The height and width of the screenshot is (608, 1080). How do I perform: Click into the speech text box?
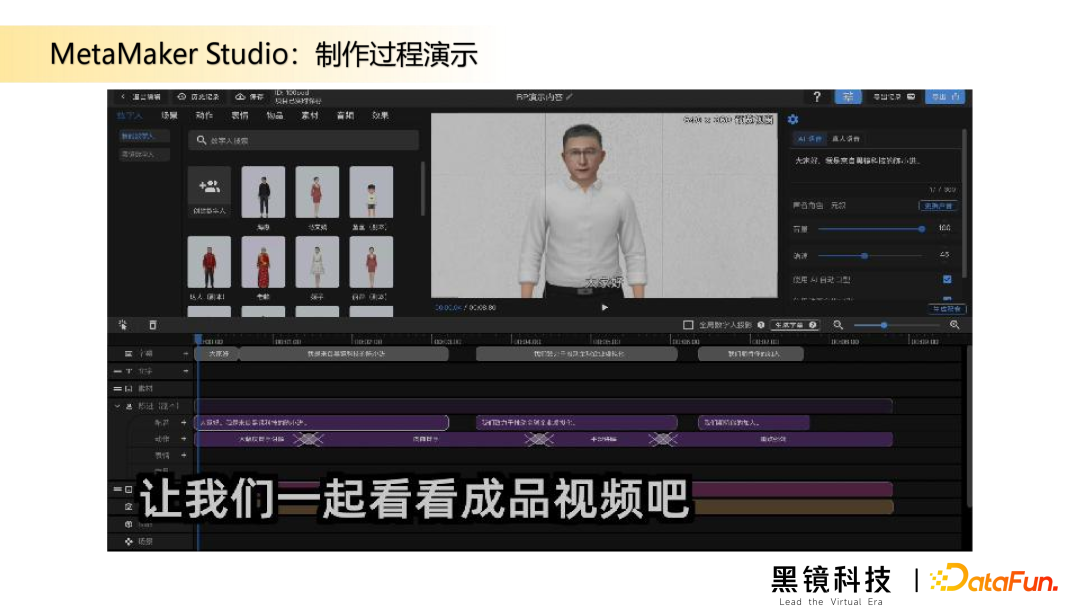[x=875, y=165]
